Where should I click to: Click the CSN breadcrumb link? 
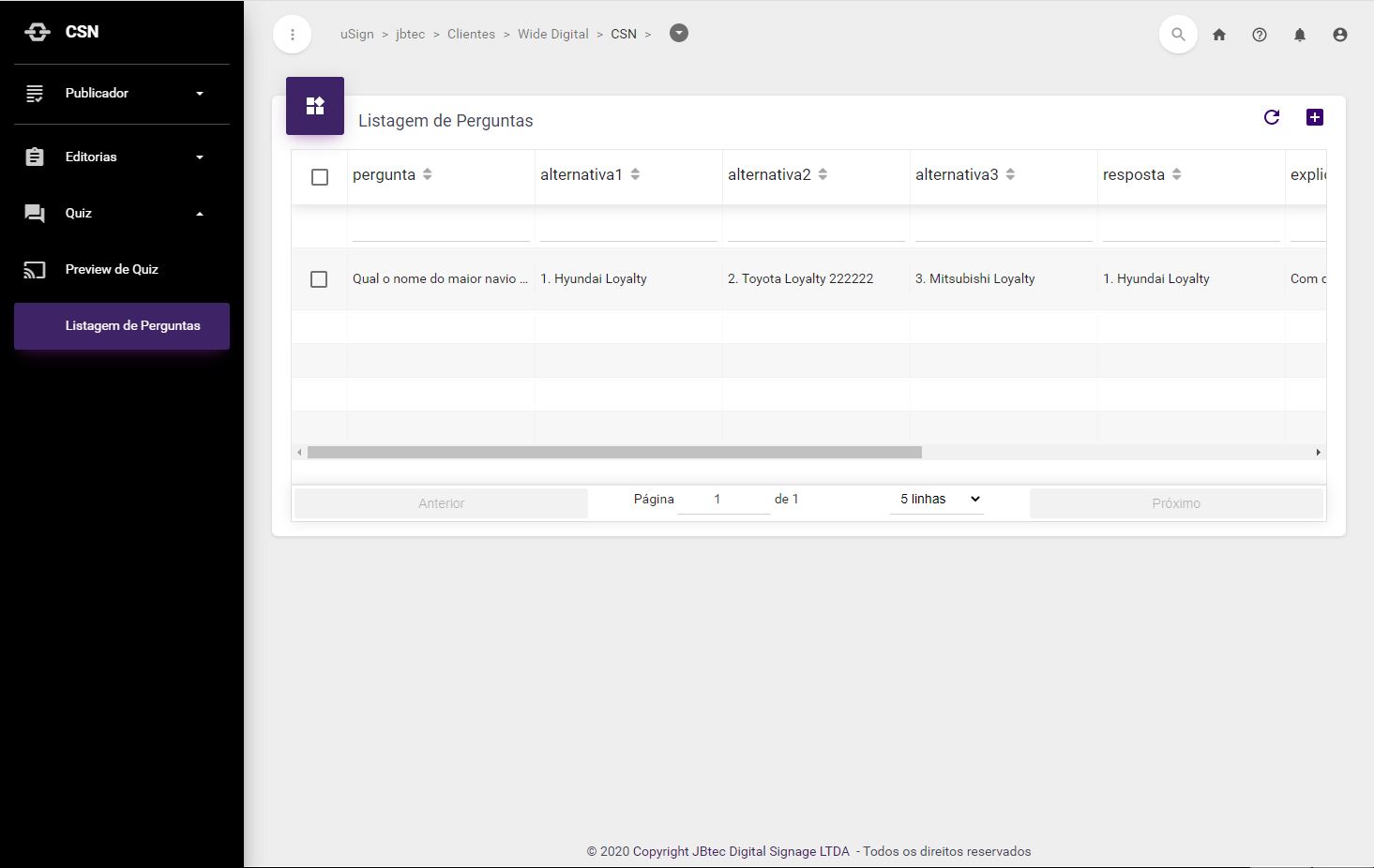[624, 34]
